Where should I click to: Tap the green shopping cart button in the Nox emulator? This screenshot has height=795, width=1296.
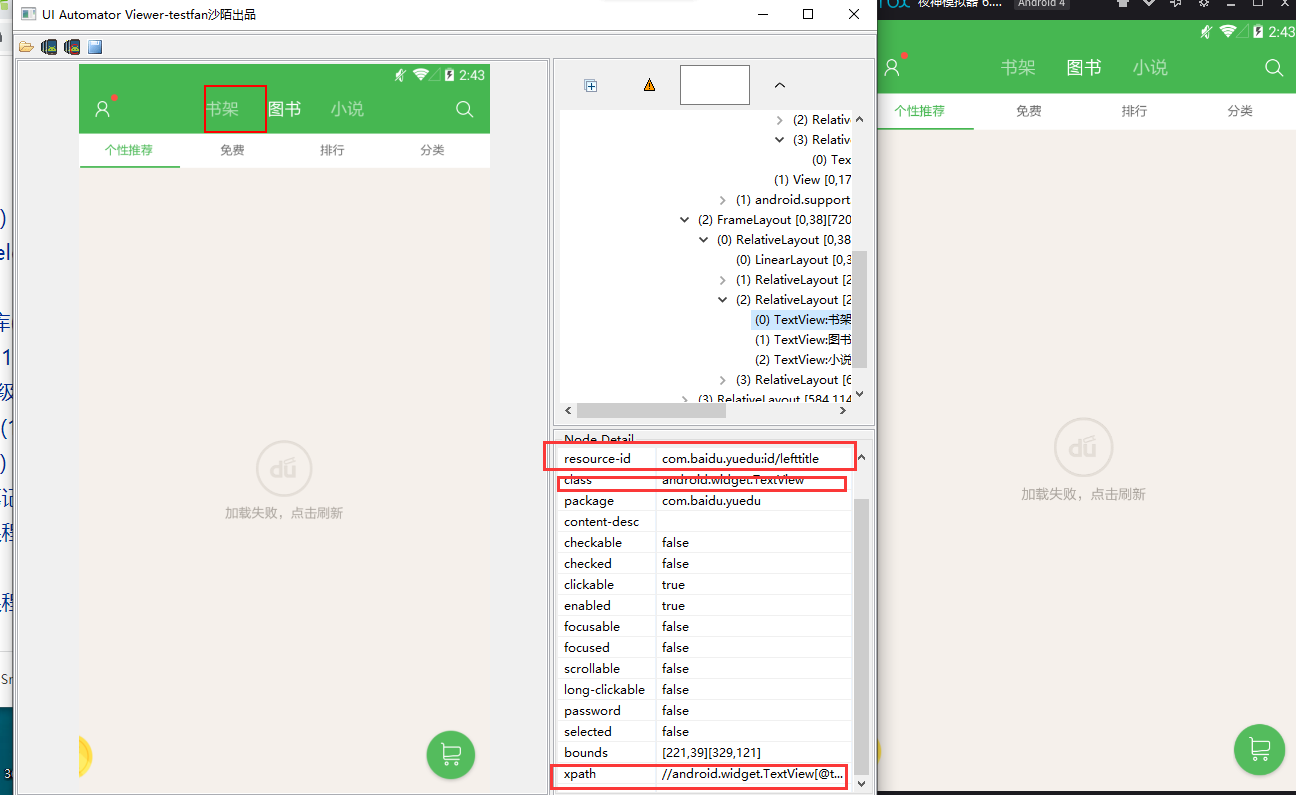1259,749
